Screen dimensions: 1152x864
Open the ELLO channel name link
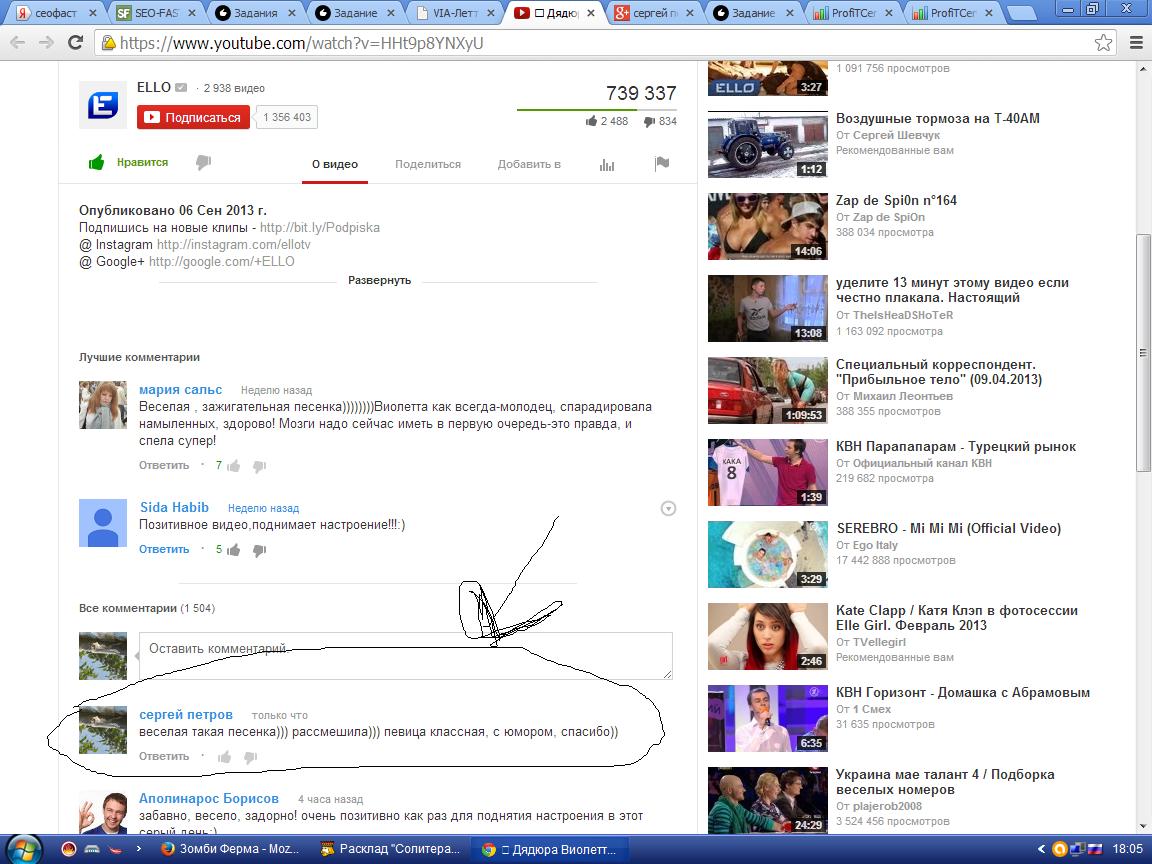point(154,87)
